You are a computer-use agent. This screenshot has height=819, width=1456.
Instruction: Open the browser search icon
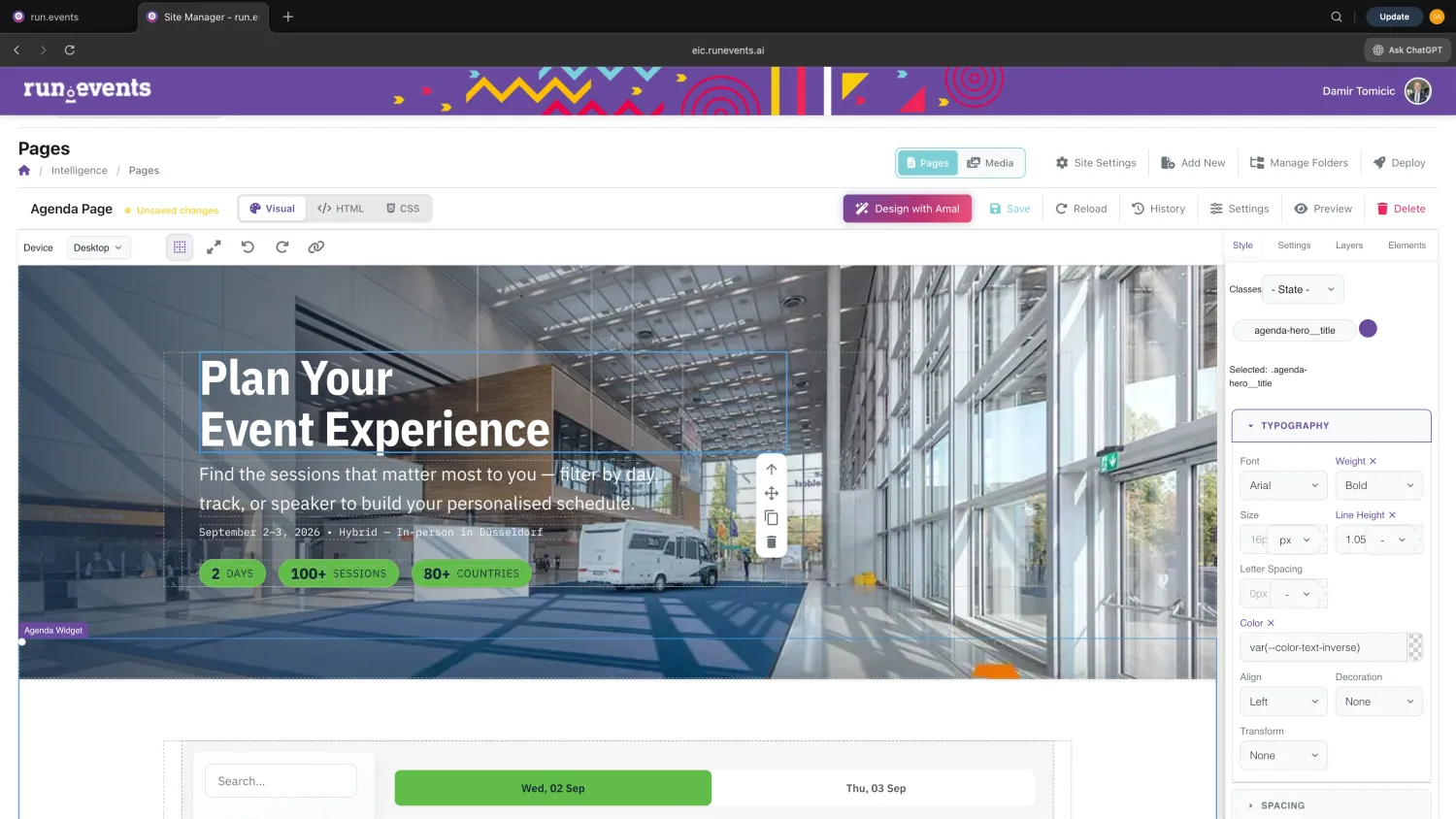point(1337,16)
